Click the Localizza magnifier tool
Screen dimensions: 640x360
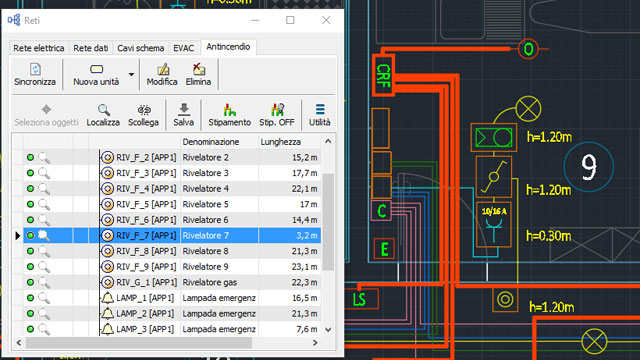pos(103,116)
